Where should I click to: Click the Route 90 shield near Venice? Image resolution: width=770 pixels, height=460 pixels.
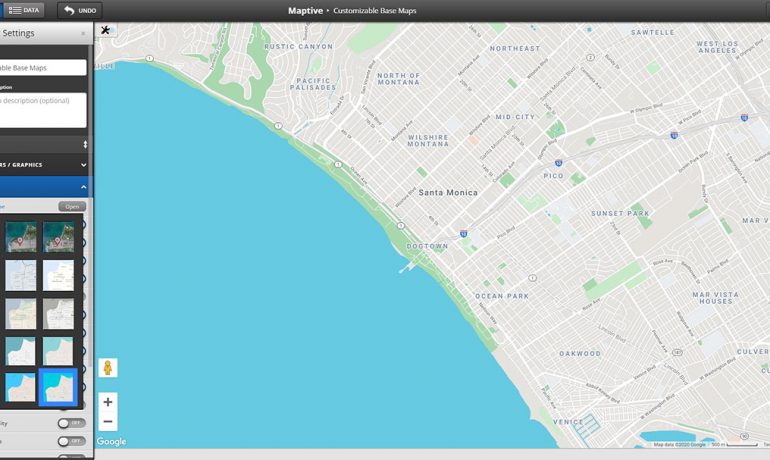744,436
